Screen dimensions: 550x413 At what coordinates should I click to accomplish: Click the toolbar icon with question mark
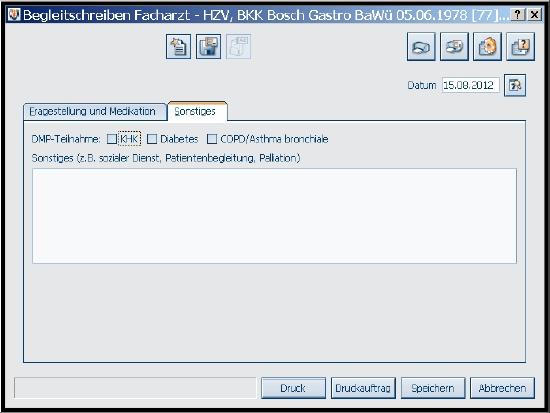click(521, 47)
